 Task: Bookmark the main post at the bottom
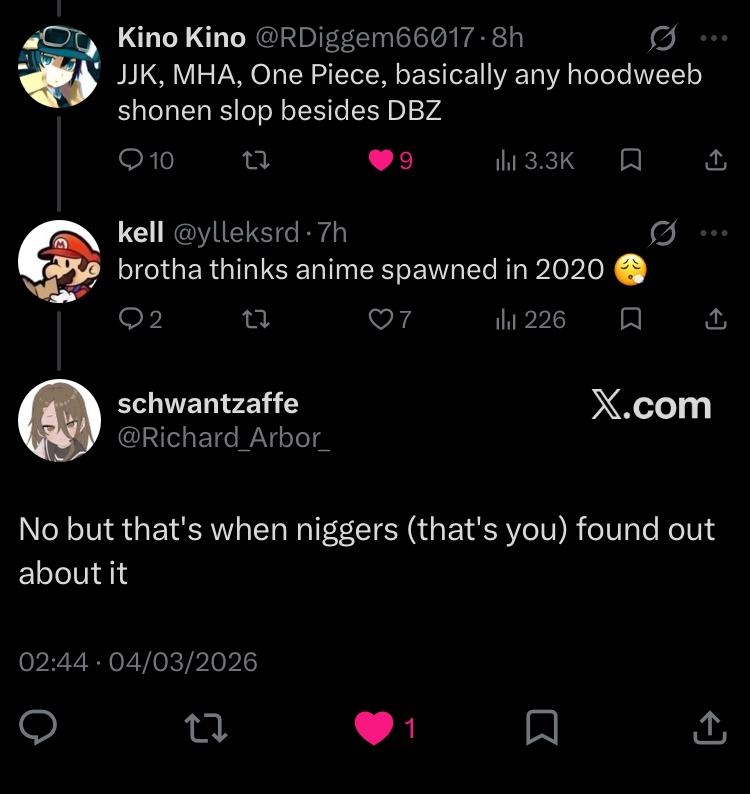pos(541,728)
